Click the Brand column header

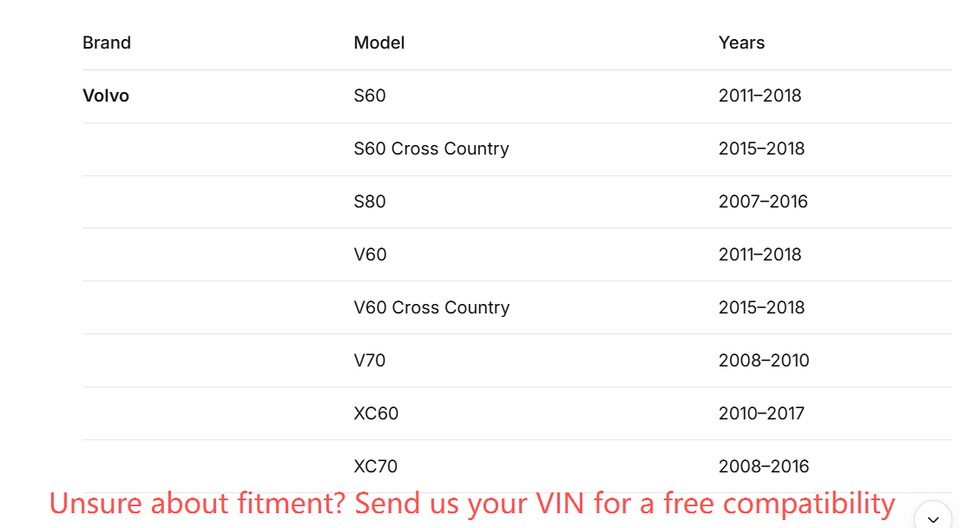pyautogui.click(x=107, y=43)
